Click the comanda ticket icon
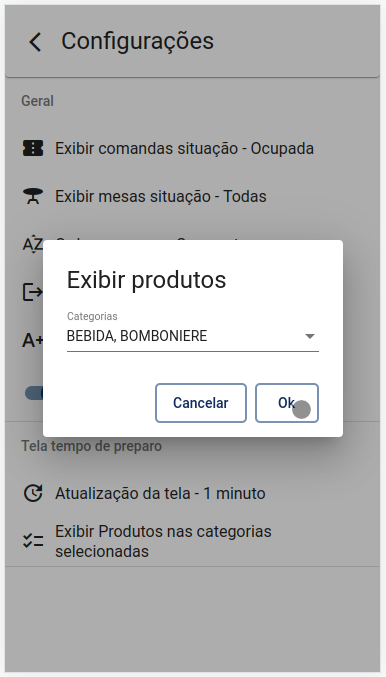Image resolution: width=386 pixels, height=677 pixels. [33, 148]
